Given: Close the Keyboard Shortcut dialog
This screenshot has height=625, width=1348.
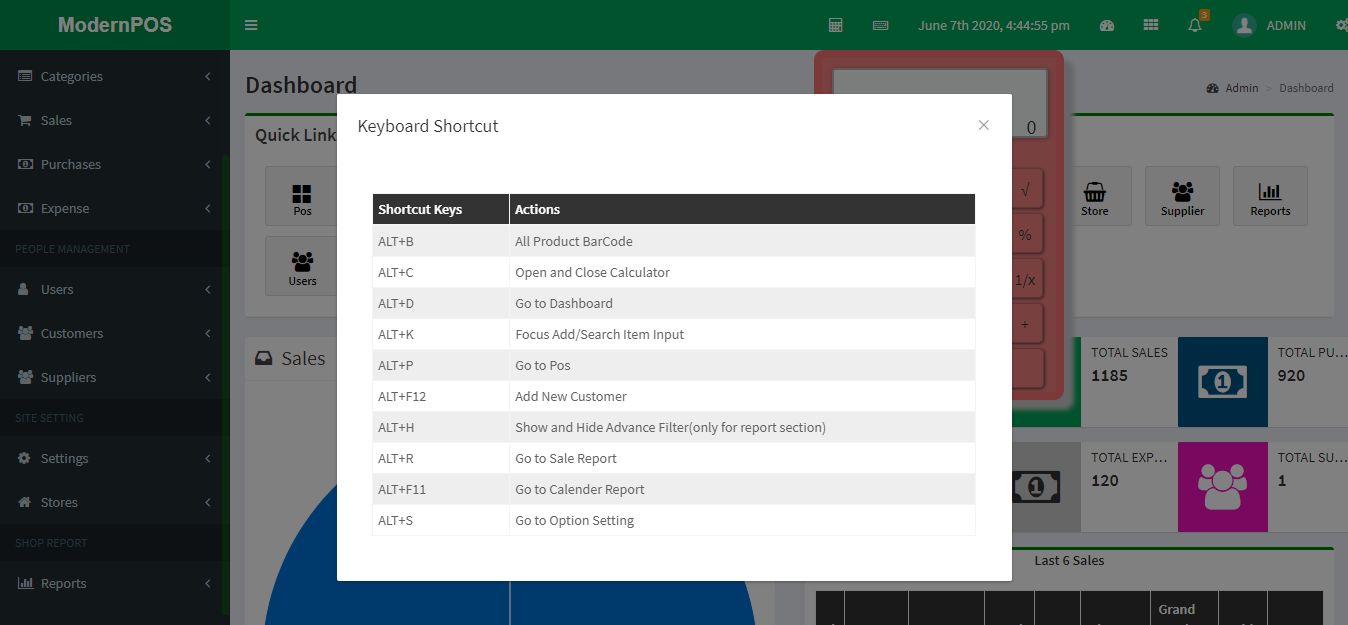Looking at the screenshot, I should 983,125.
